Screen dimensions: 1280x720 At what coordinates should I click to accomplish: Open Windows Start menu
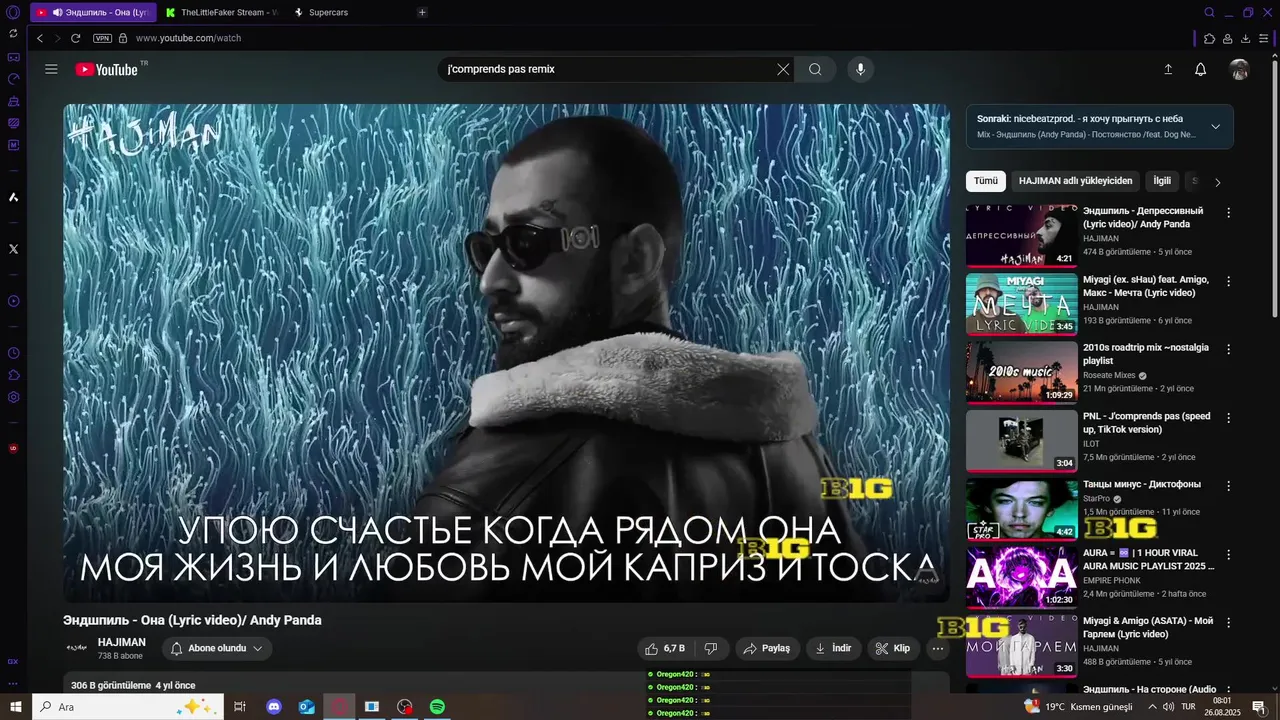(x=15, y=706)
